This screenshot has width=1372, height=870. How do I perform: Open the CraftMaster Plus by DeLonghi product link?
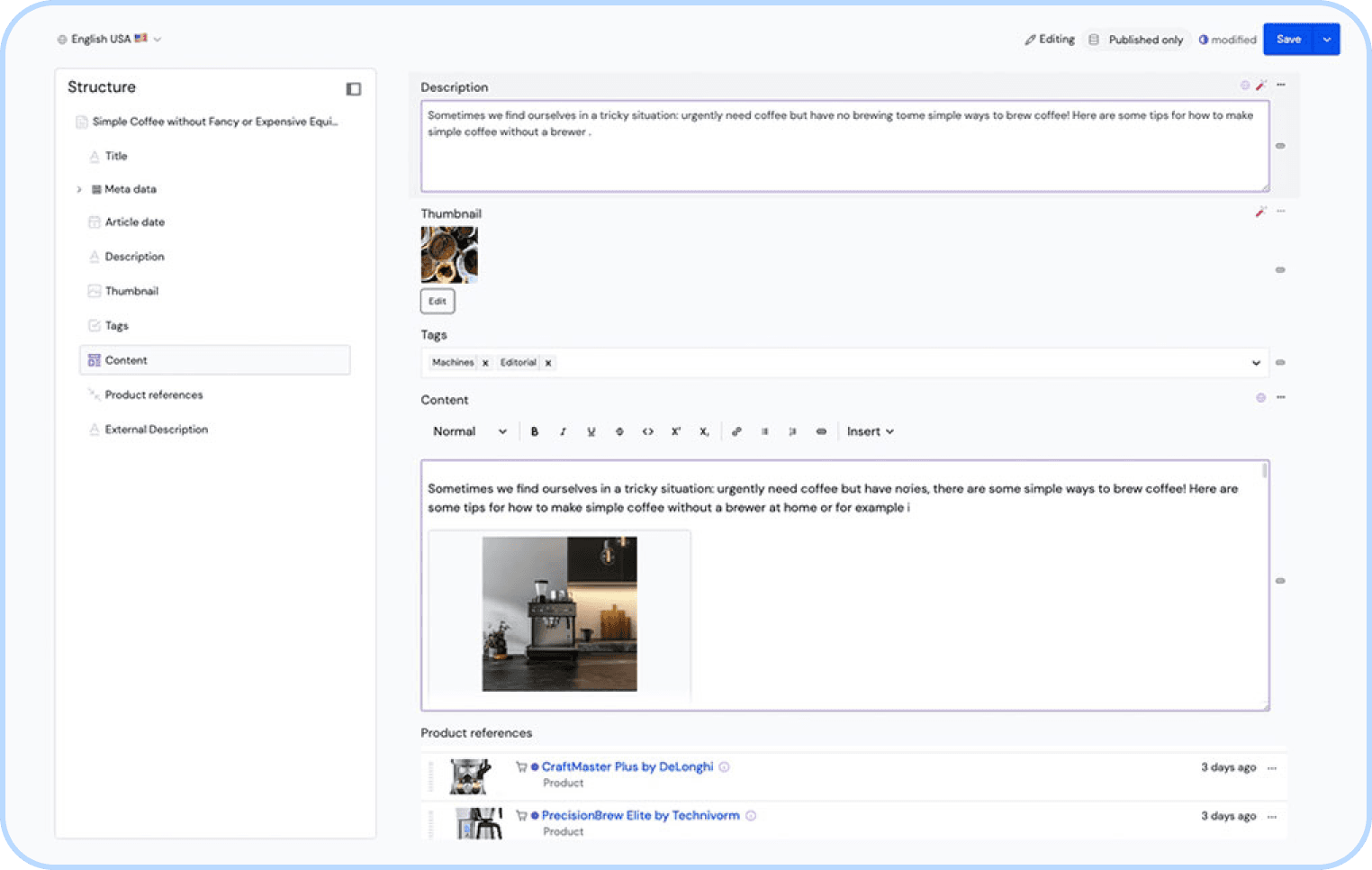[626, 766]
